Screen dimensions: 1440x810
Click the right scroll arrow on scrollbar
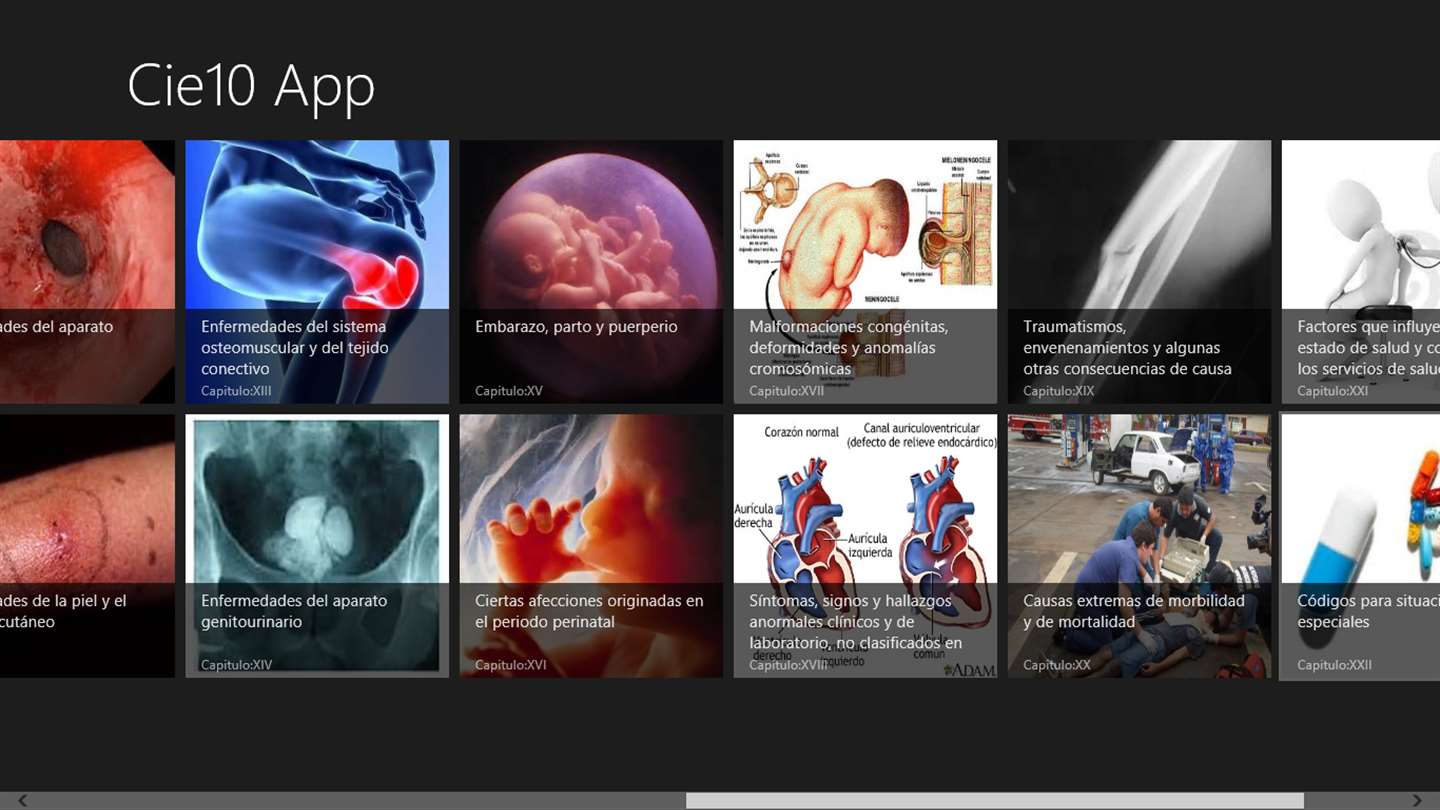click(1417, 800)
